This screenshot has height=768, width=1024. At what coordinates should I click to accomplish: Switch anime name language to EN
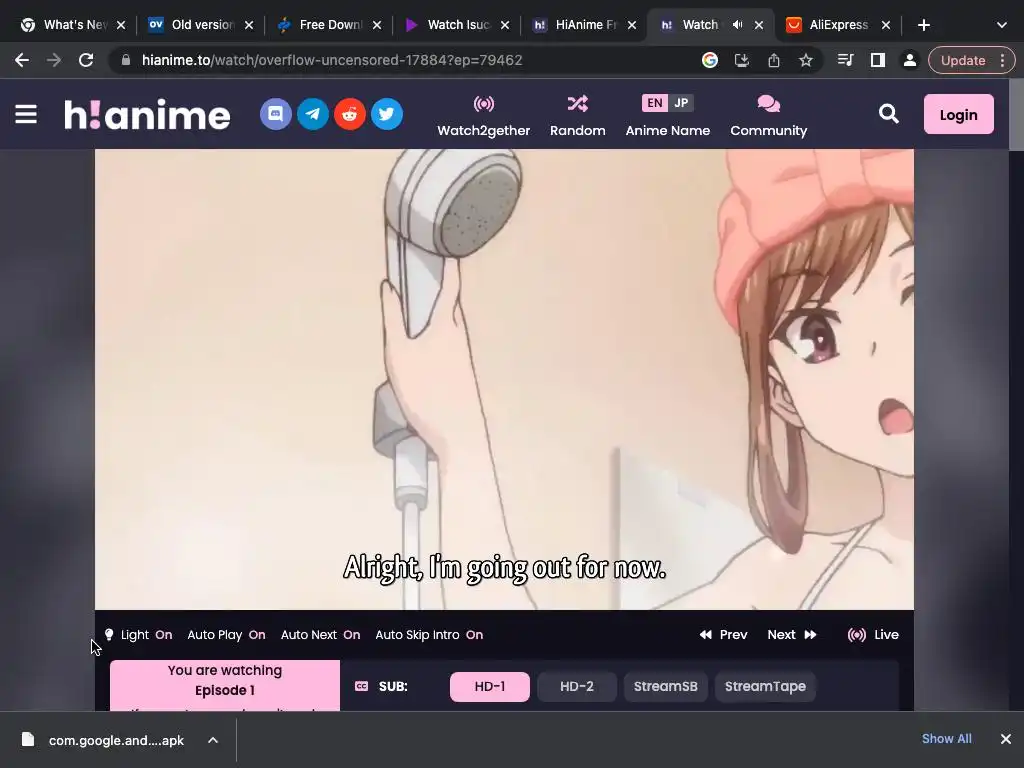click(654, 103)
